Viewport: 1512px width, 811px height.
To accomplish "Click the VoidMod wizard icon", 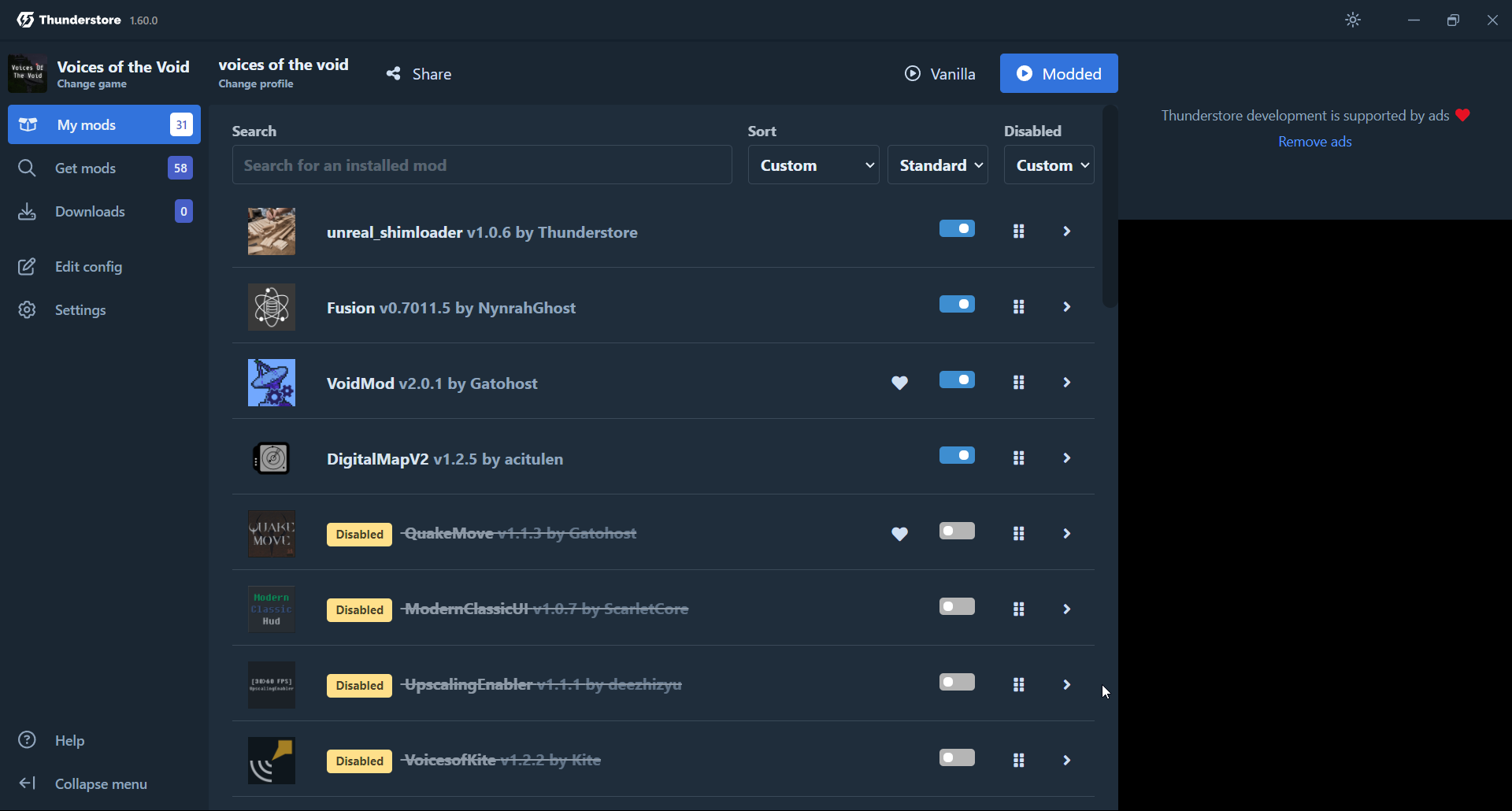I will [x=272, y=383].
